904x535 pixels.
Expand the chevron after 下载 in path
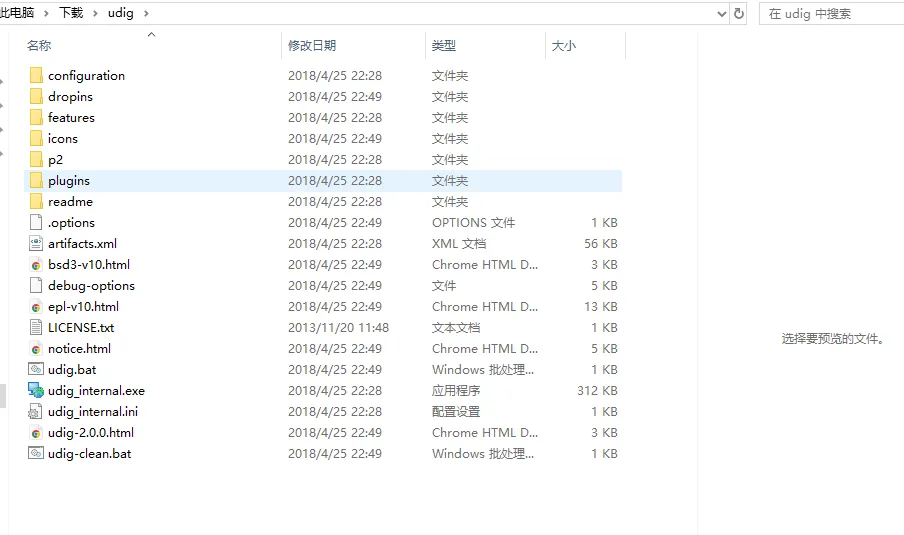[95, 13]
